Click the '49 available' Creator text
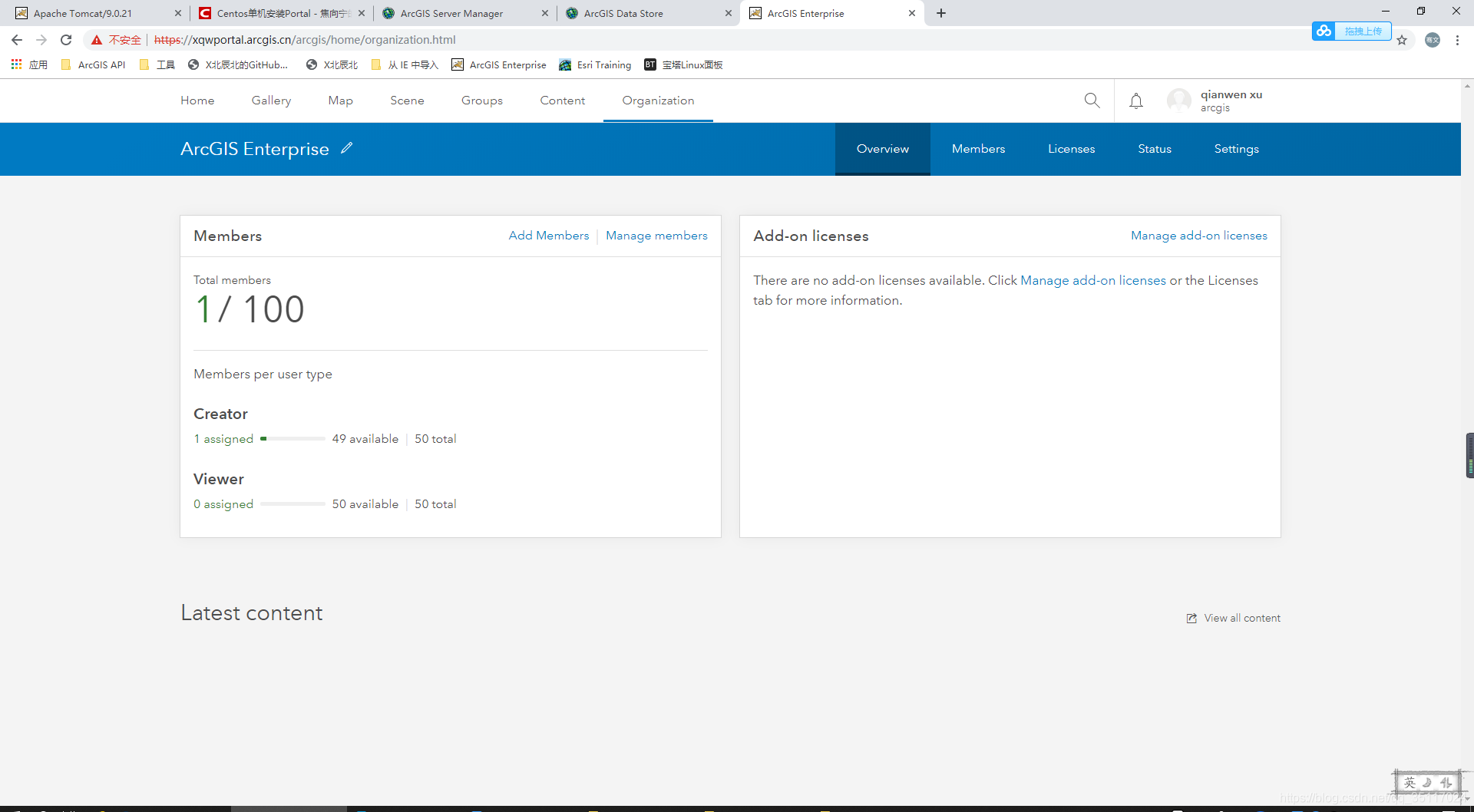The width and height of the screenshot is (1474, 812). tap(365, 439)
